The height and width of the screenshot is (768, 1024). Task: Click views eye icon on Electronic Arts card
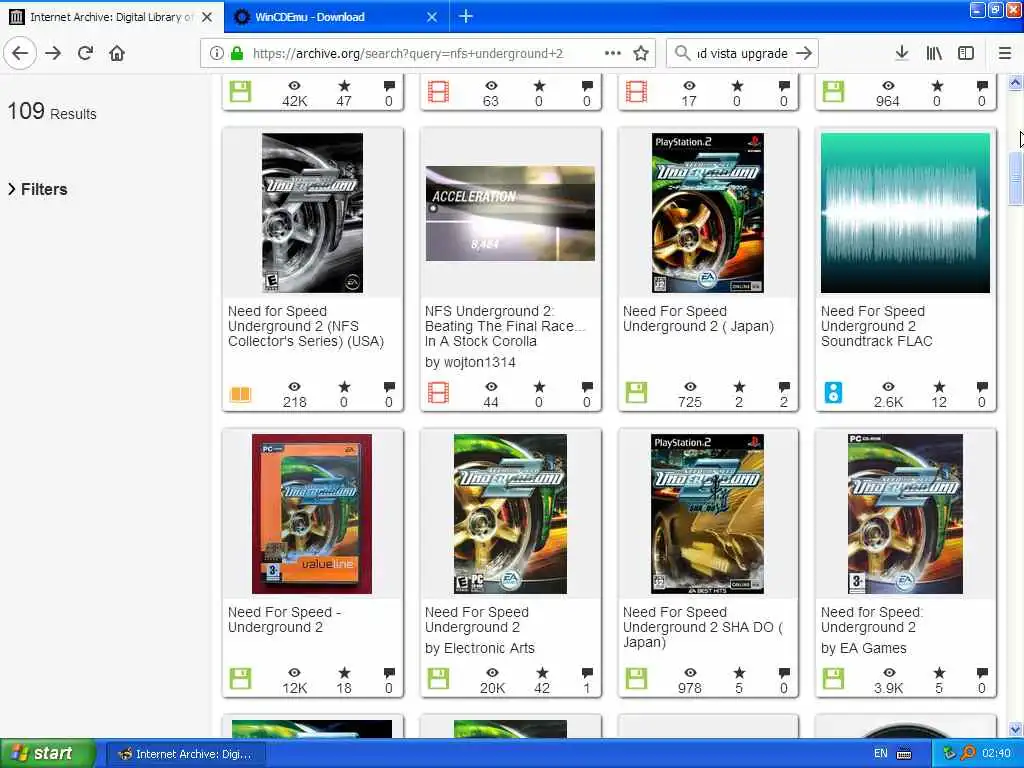(492, 673)
